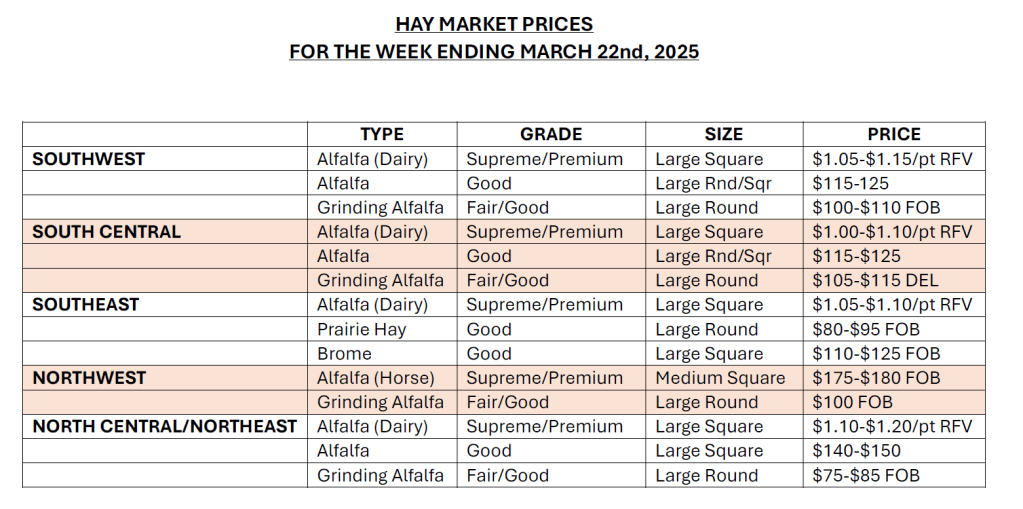This screenshot has height=509, width=1023.
Task: Select the $105-$115 DEL price cell
Action: click(x=875, y=281)
